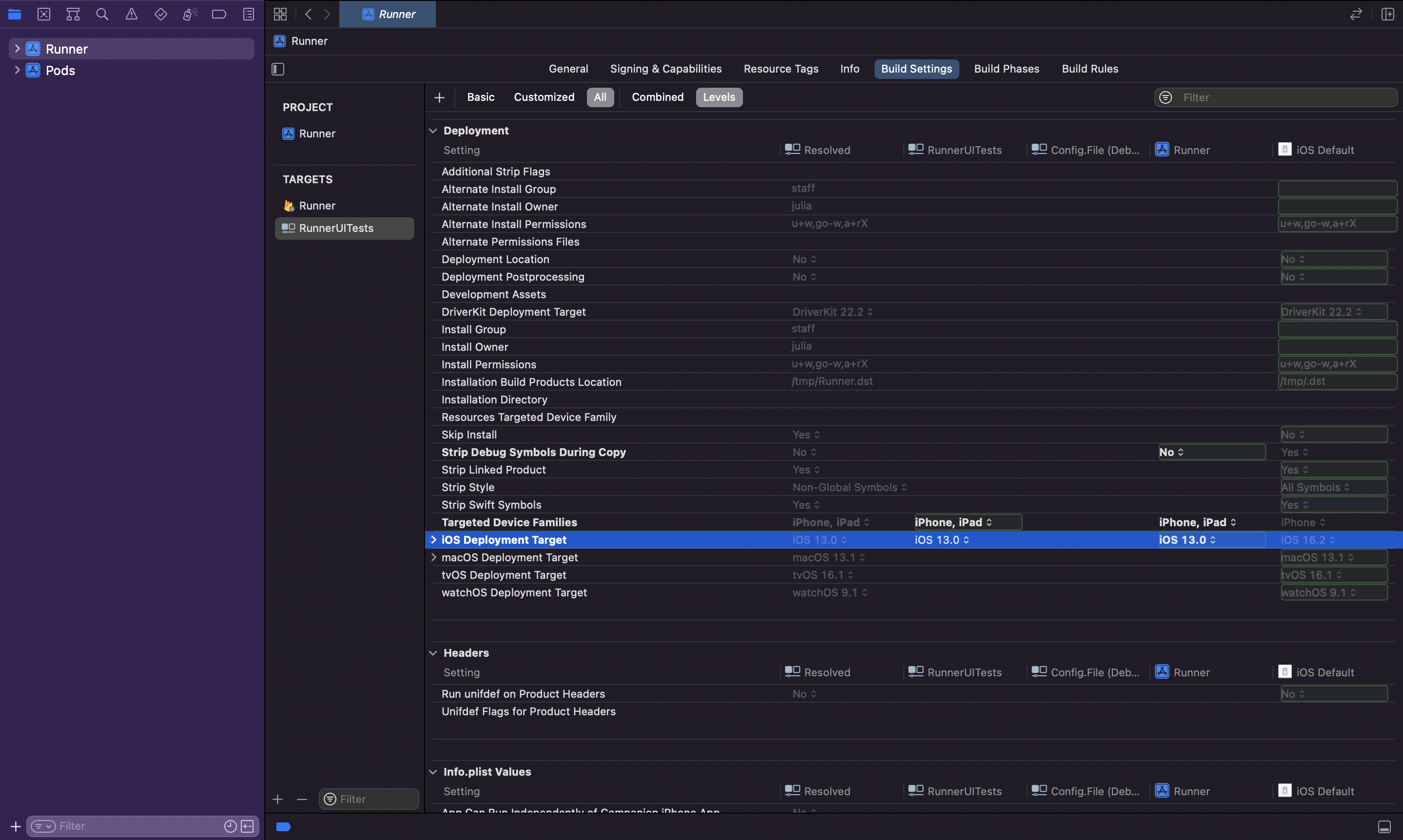Add a new build setting with plus
The height and width of the screenshot is (840, 1403).
[439, 98]
